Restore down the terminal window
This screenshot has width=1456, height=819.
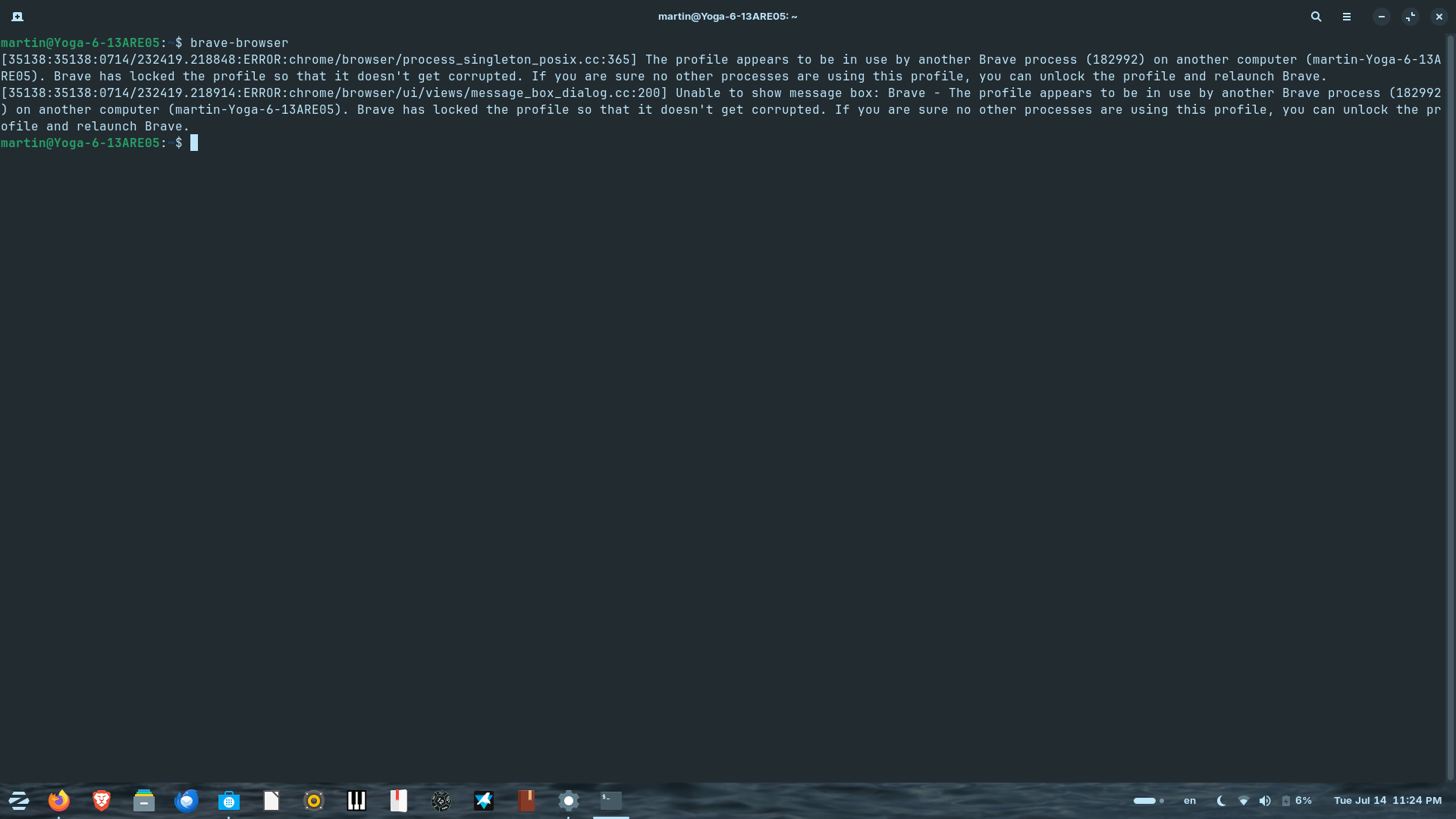[x=1410, y=16]
